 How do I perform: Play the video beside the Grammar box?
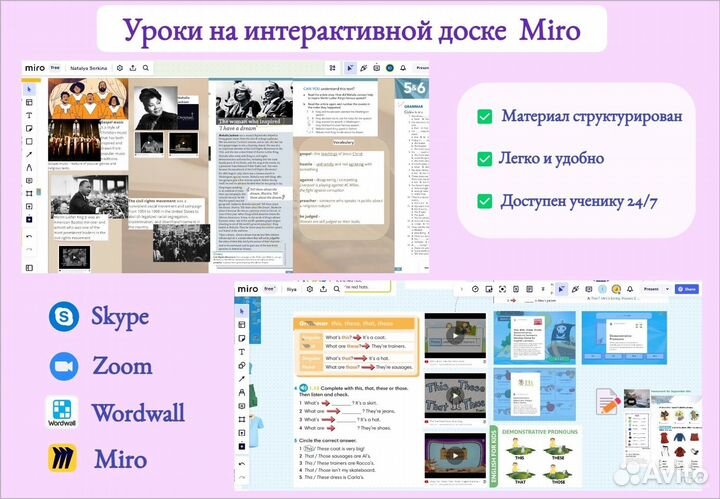tap(455, 335)
